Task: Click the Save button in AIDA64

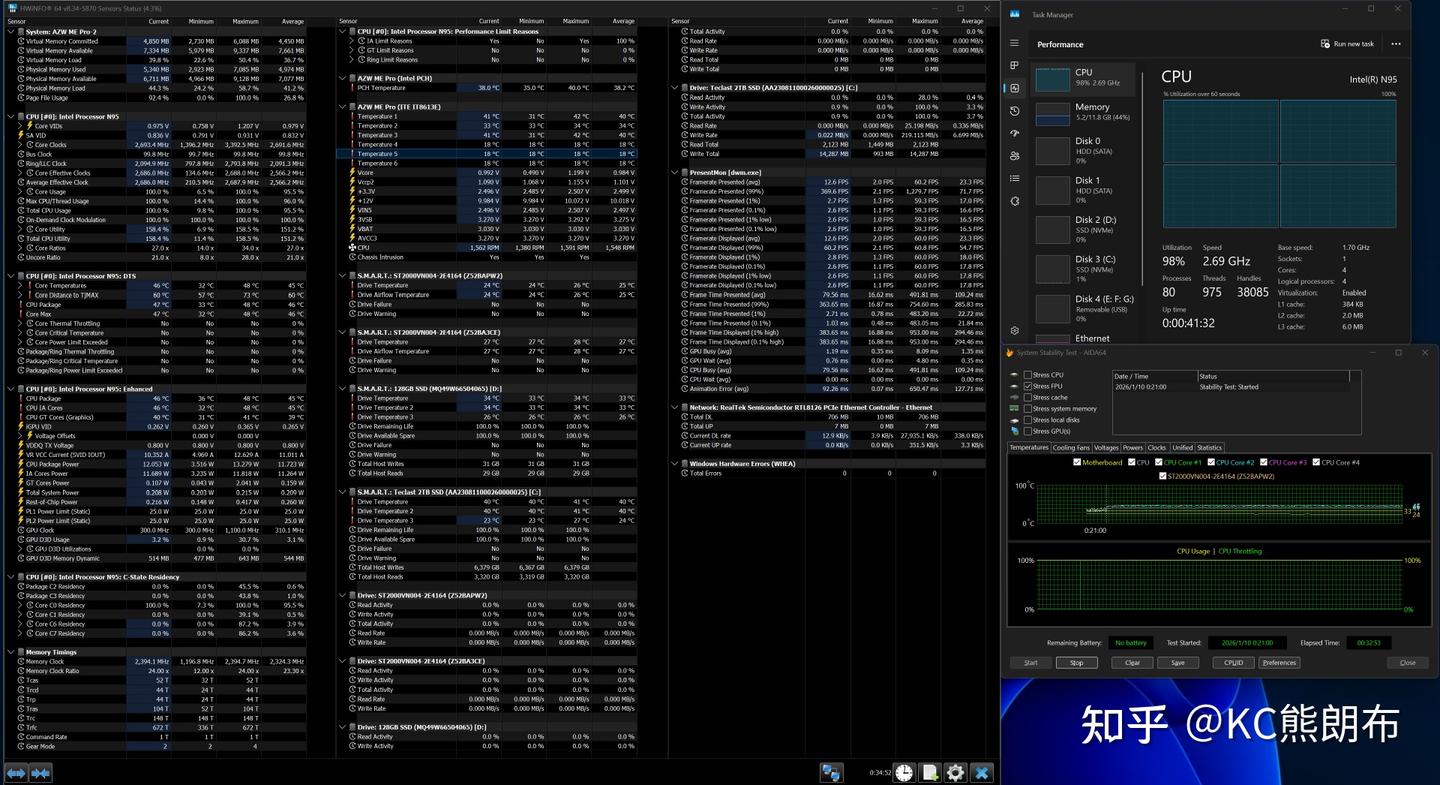Action: point(1178,662)
